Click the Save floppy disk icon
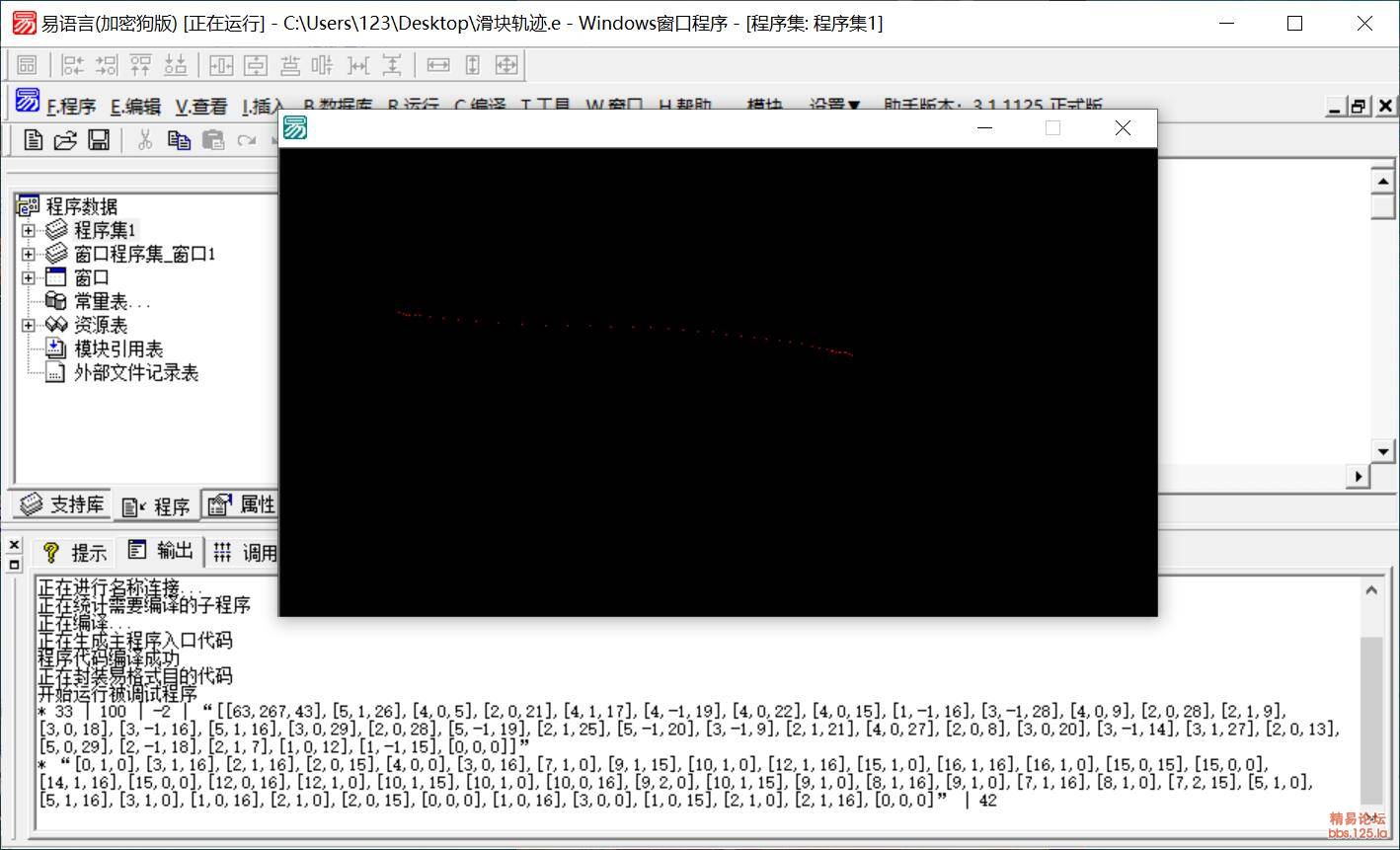Image resolution: width=1400 pixels, height=850 pixels. (99, 140)
